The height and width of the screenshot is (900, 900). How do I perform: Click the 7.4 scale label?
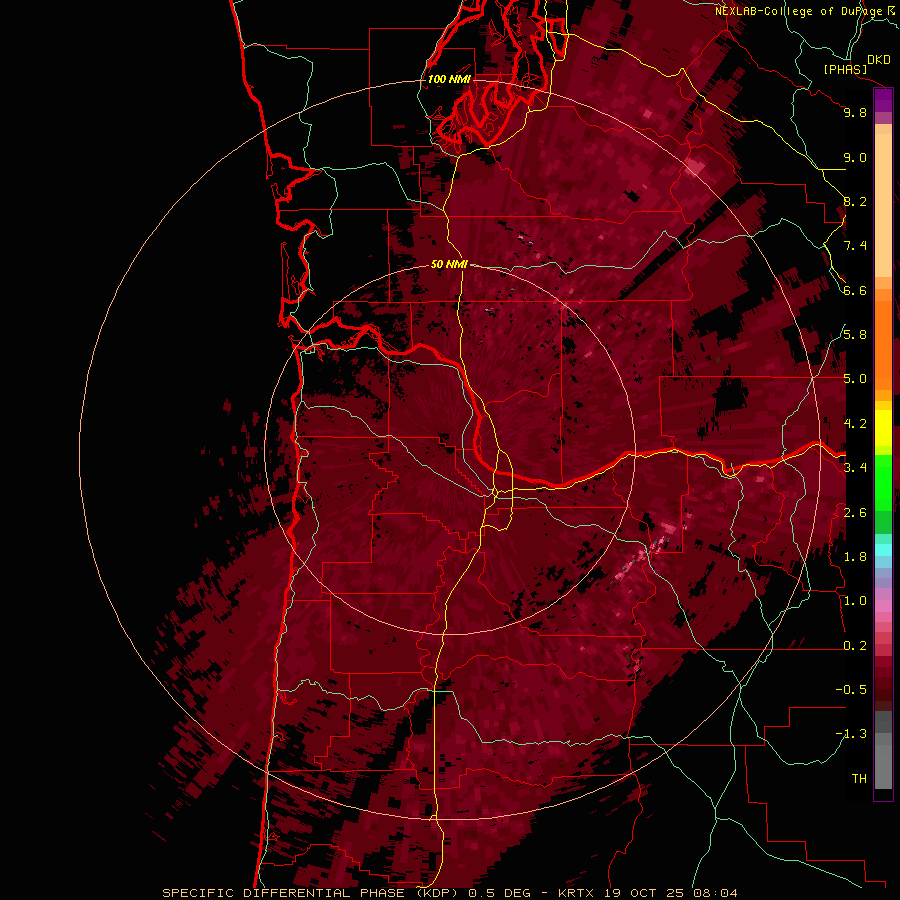[x=855, y=246]
